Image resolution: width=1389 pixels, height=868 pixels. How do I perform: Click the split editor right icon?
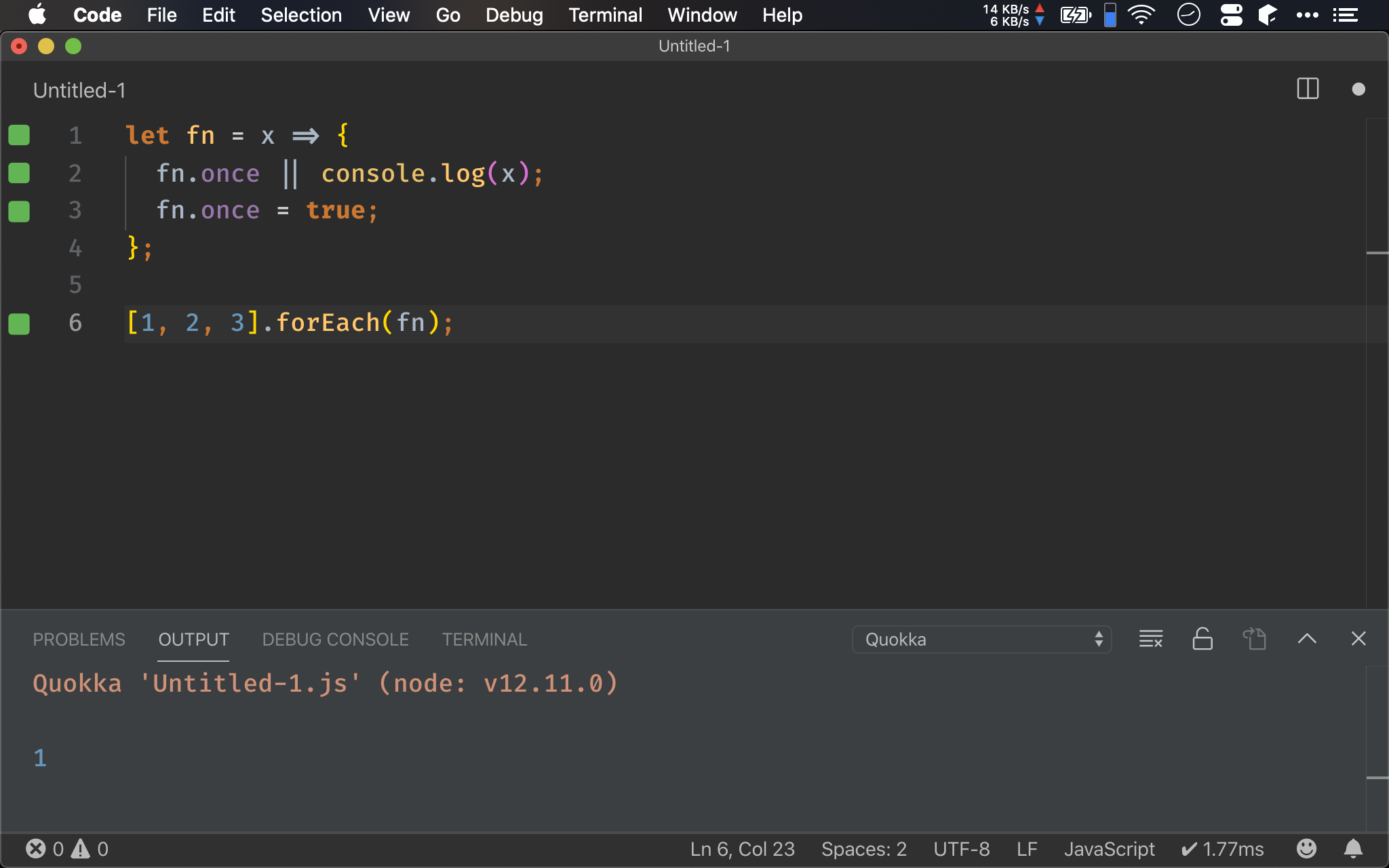(1307, 89)
